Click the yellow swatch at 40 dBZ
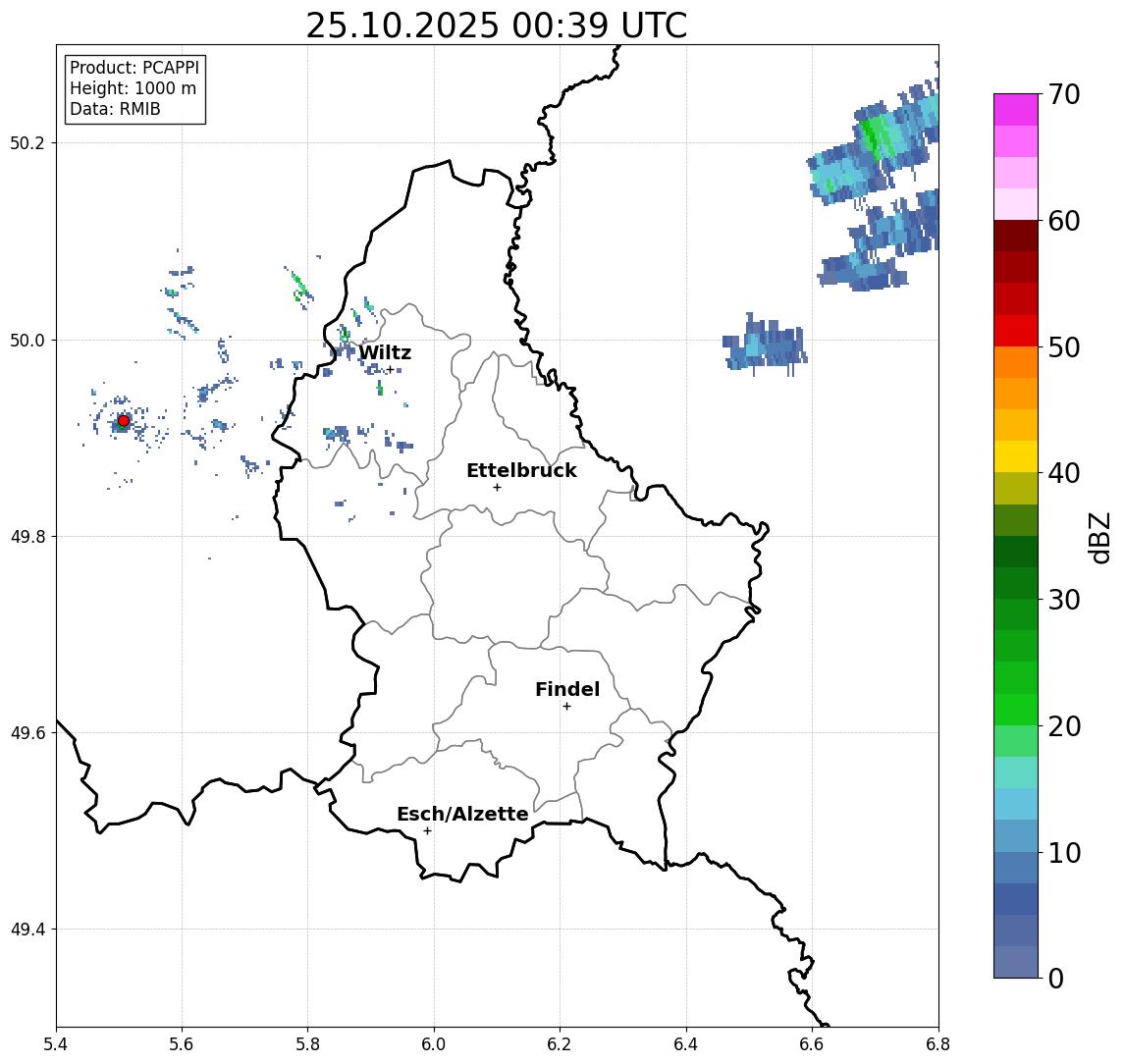This screenshot has width=1124, height=1064. click(1016, 456)
